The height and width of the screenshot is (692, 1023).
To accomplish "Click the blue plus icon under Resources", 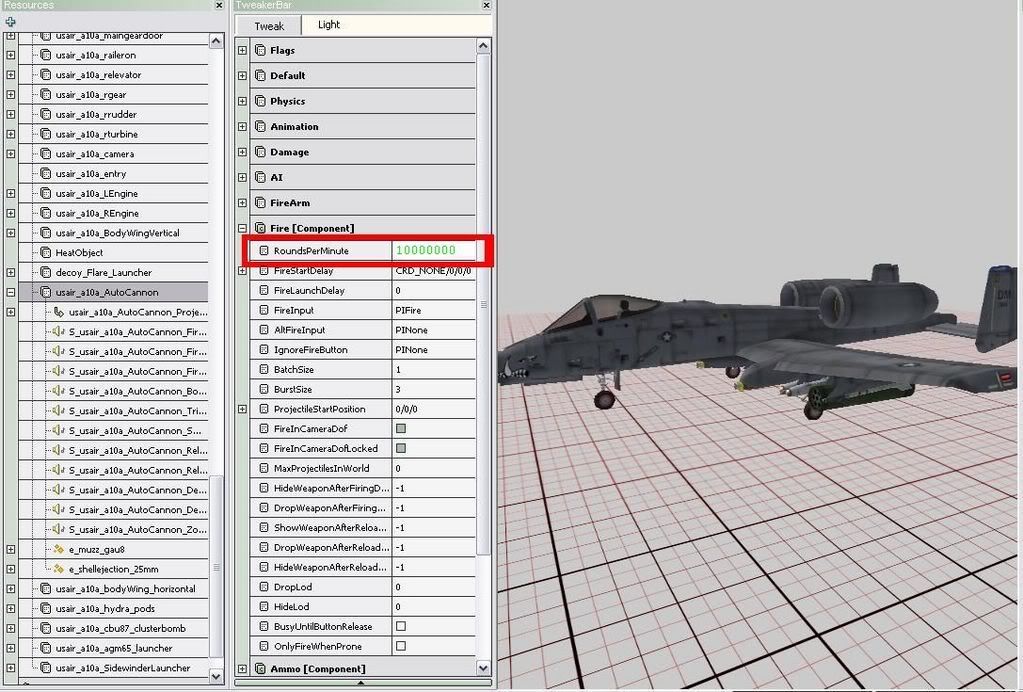I will point(10,21).
